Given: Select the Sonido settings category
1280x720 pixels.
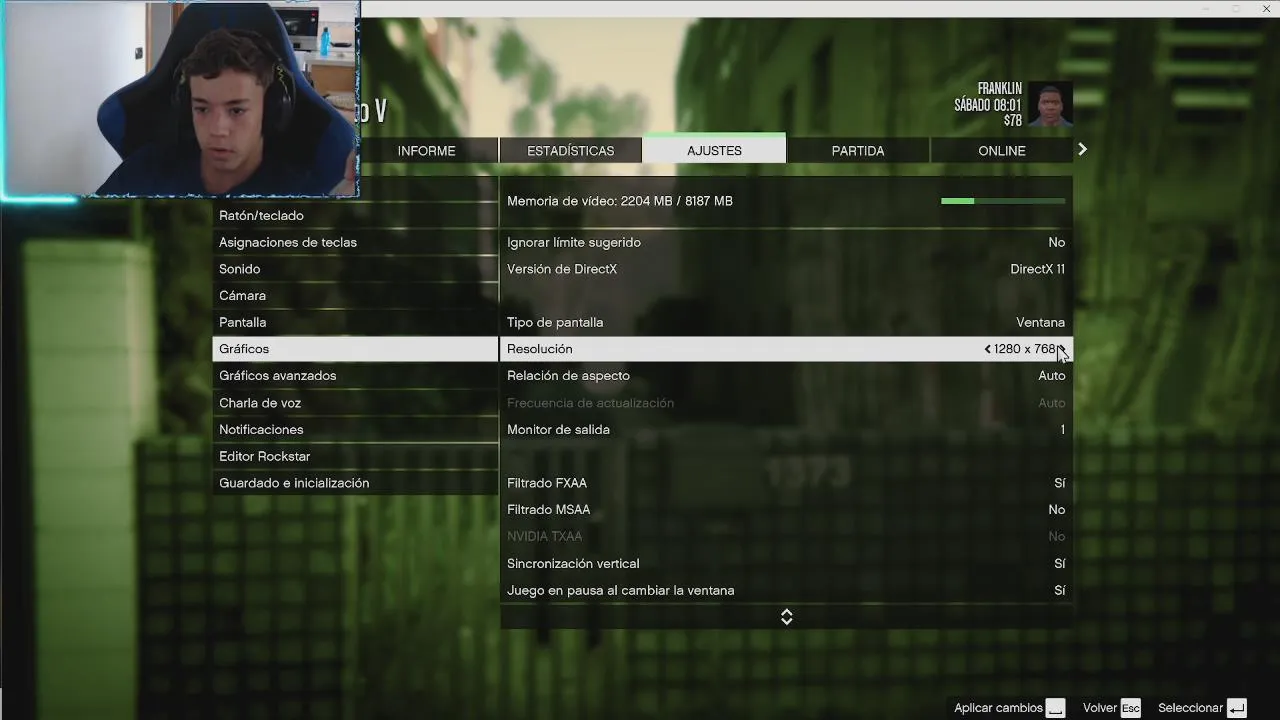Looking at the screenshot, I should pos(355,269).
